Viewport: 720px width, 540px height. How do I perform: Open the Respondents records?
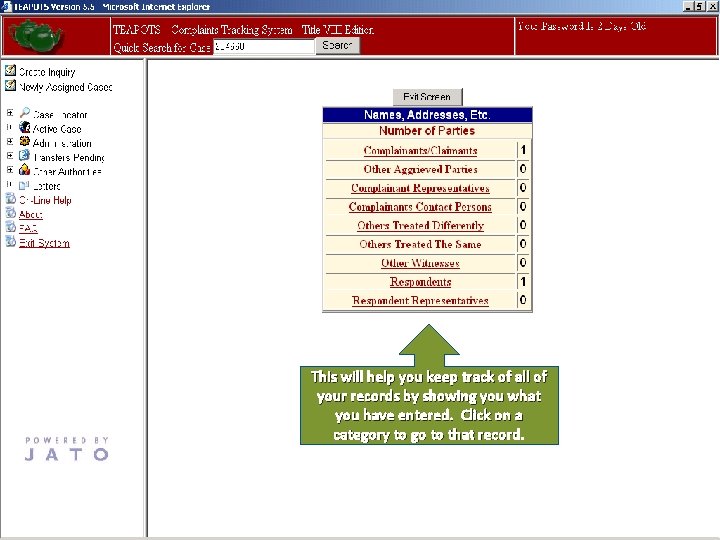click(x=421, y=282)
